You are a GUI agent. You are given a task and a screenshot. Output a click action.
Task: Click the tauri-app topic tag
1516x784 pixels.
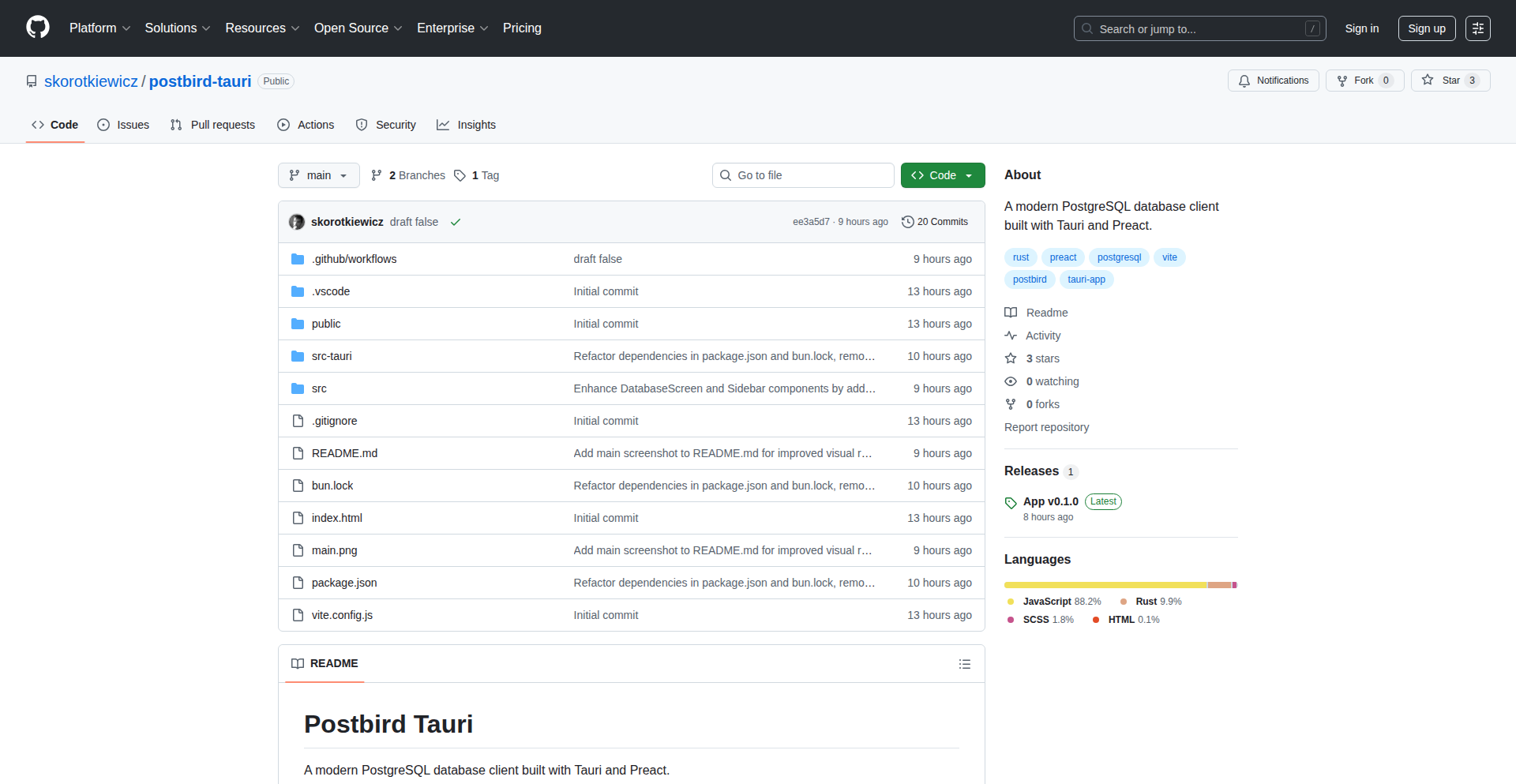coord(1086,279)
